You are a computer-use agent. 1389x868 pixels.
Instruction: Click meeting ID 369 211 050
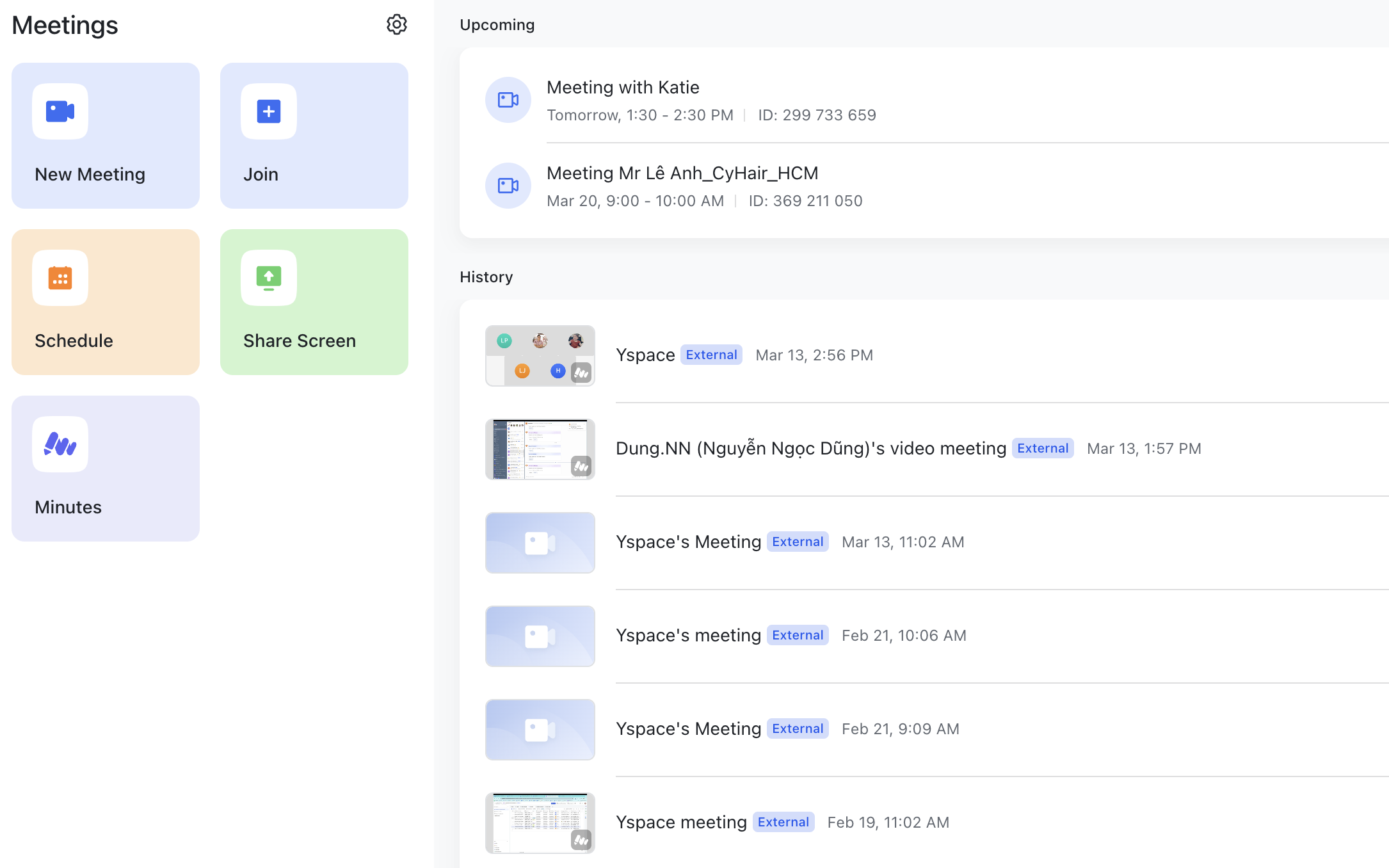click(805, 201)
